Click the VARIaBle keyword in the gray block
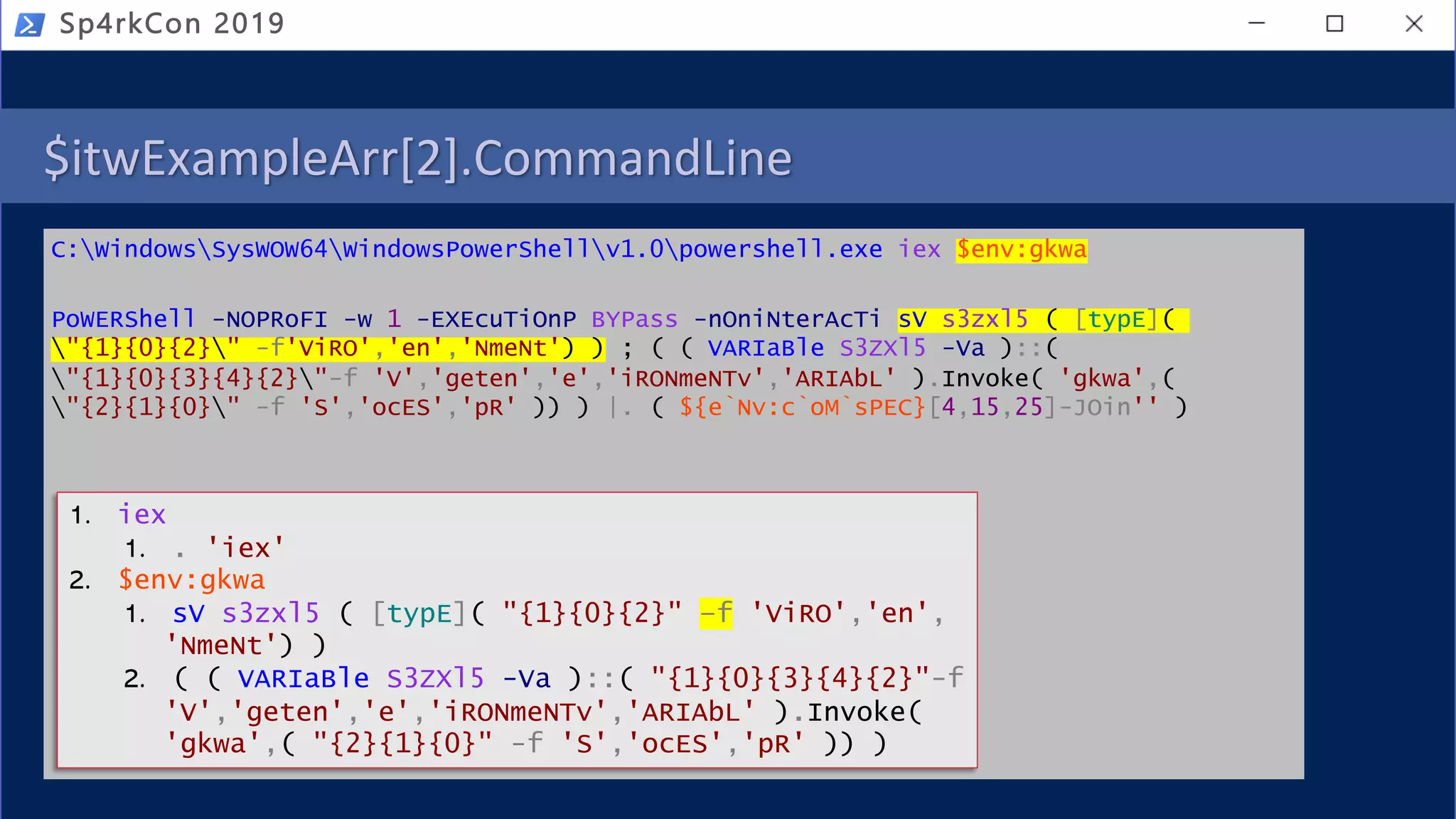Viewport: 1456px width, 819px height. [766, 348]
